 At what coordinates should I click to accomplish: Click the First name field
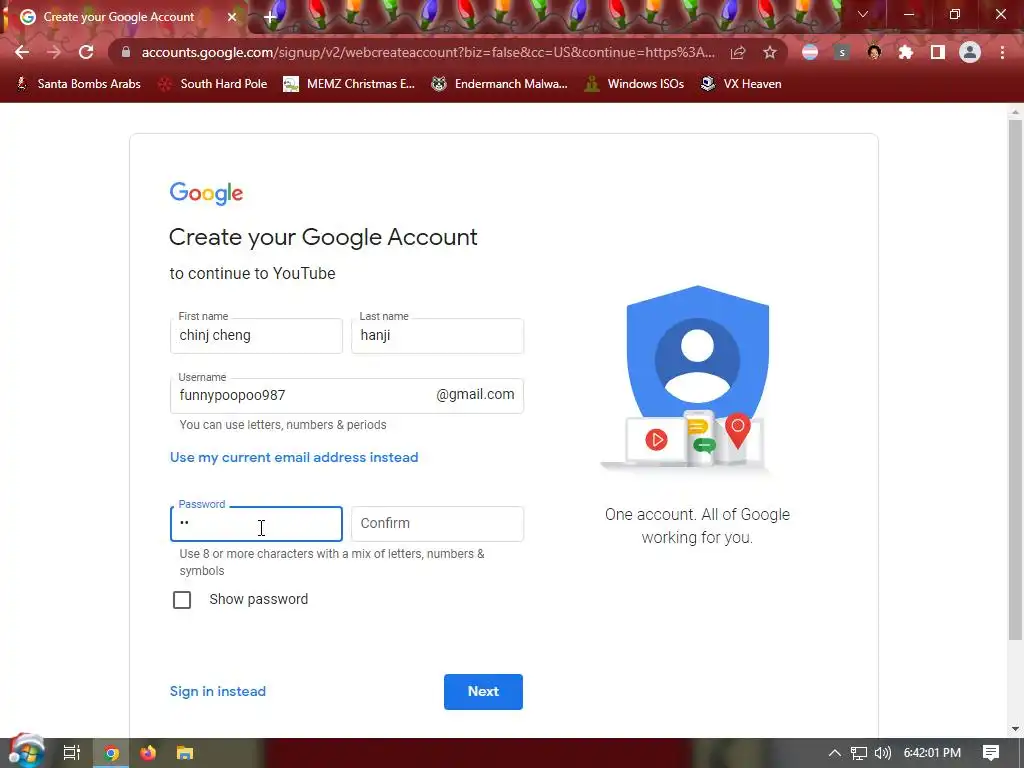(256, 336)
